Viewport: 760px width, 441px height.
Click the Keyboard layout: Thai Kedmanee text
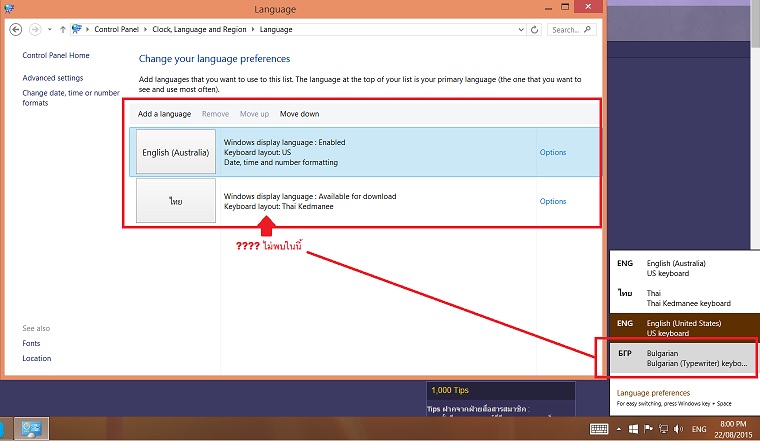click(279, 206)
